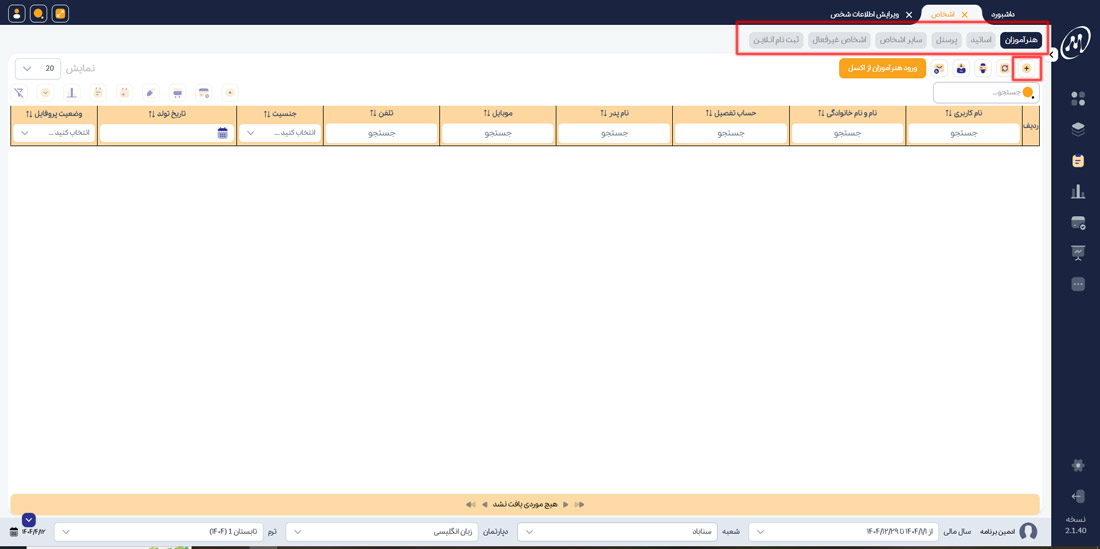Viewport: 1100px width, 549px height.
Task: Collapse the sidebar with the arrow toggle
Action: click(1052, 55)
